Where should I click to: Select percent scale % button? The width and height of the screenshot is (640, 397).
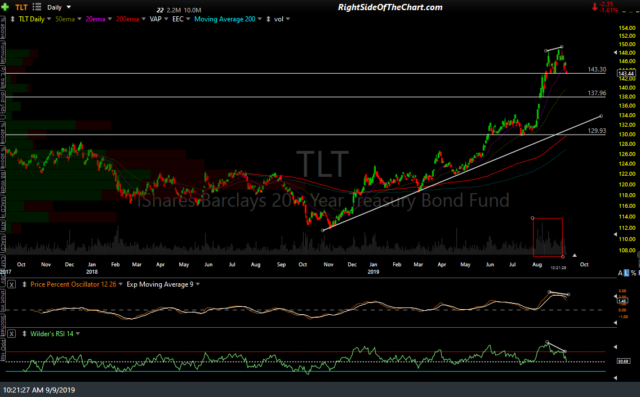[x=633, y=273]
